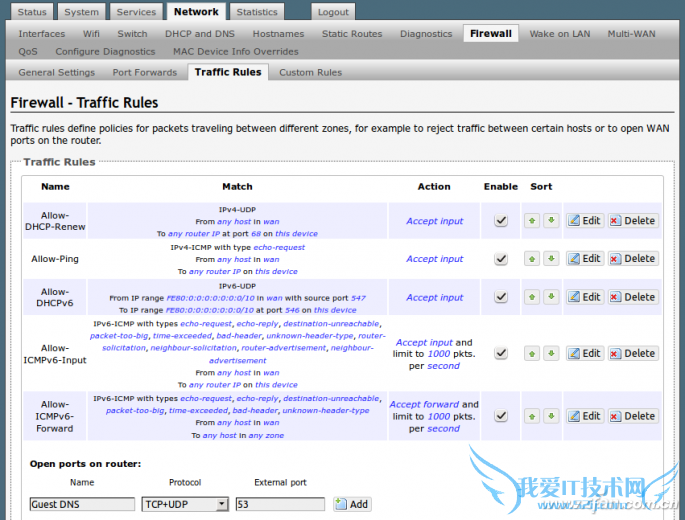Delete the Allow-ICMPv6-Forward rule
The height and width of the screenshot is (520, 685).
632,415
